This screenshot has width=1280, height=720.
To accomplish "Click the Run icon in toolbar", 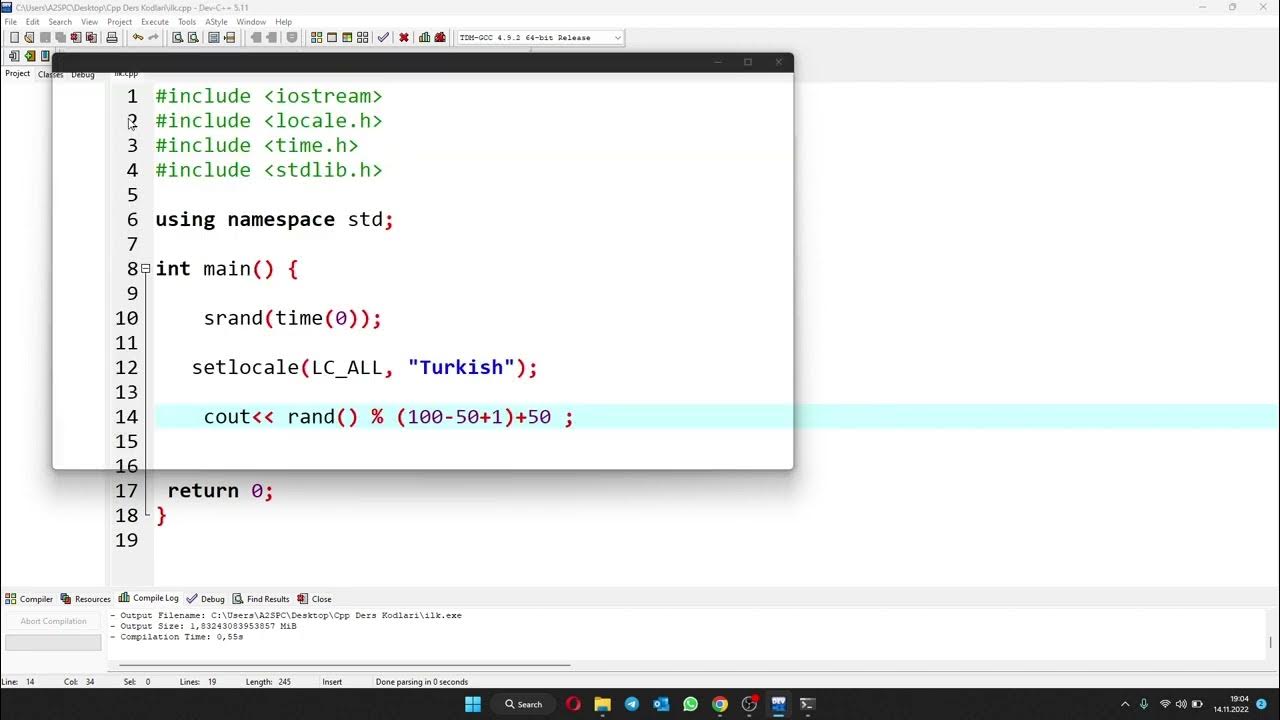I will 332,37.
